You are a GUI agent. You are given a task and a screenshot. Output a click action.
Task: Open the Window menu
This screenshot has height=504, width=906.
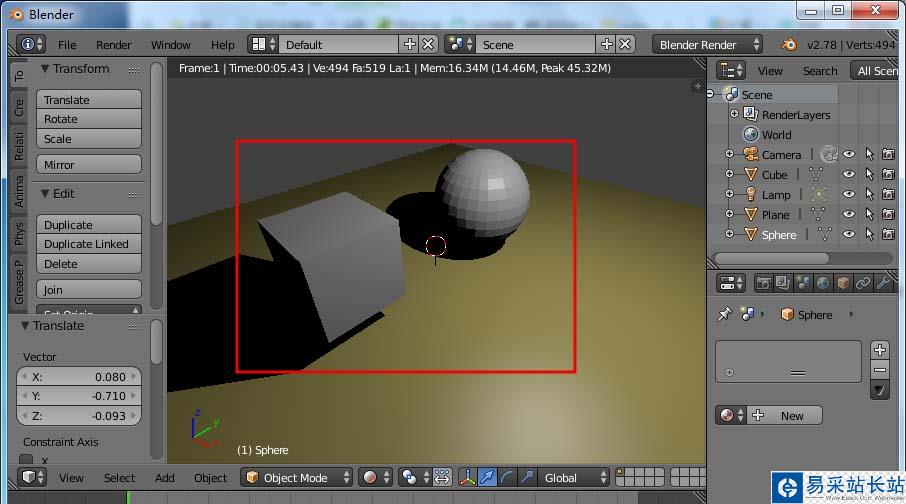pos(170,45)
